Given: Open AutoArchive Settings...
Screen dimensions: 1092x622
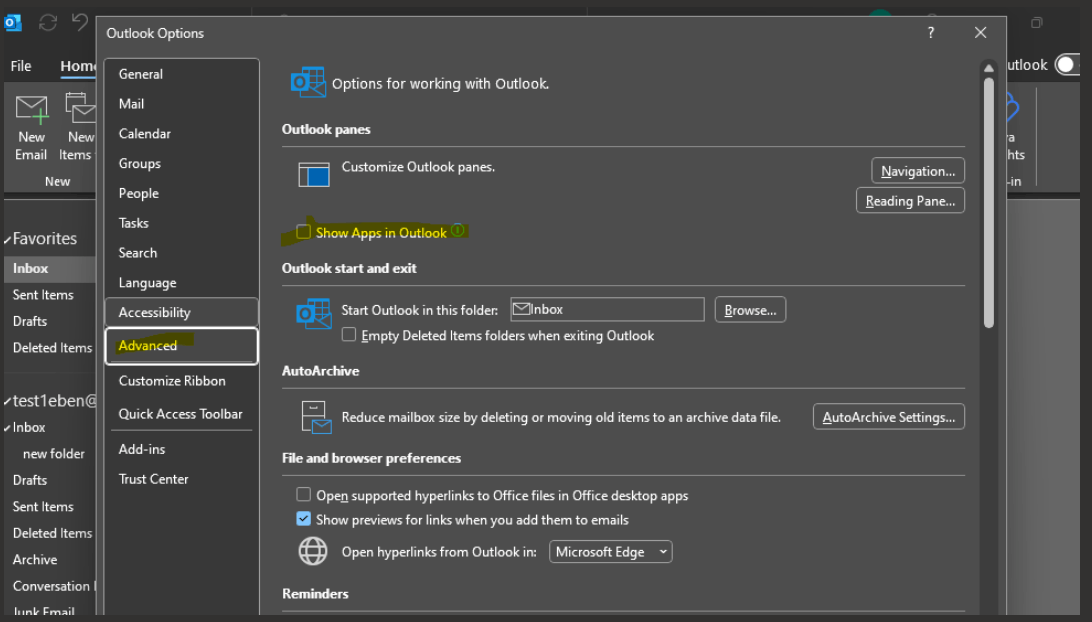Looking at the screenshot, I should [889, 417].
